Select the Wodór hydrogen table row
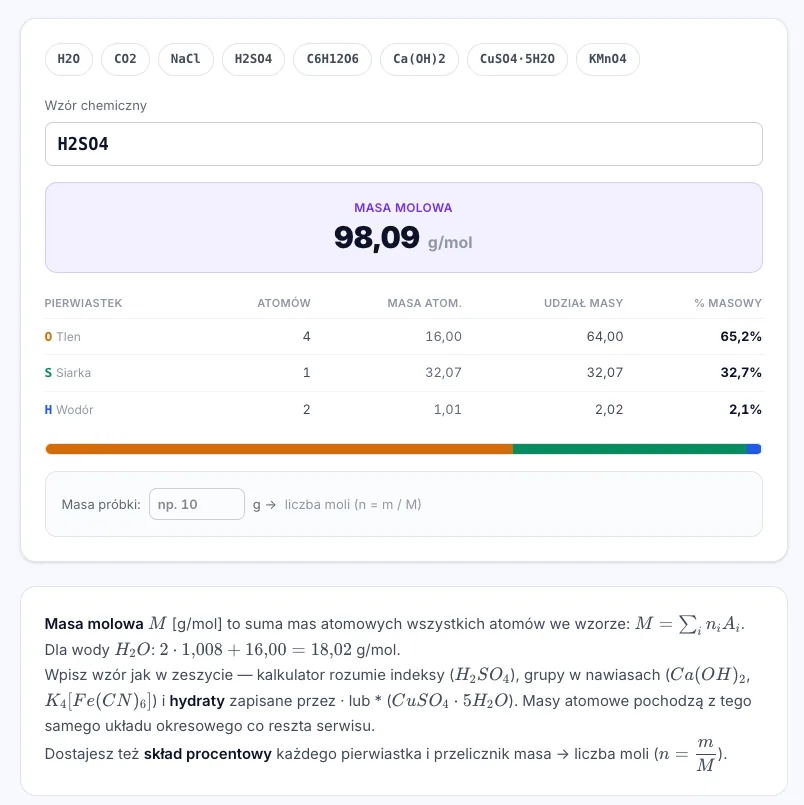This screenshot has width=804, height=805. click(x=404, y=410)
